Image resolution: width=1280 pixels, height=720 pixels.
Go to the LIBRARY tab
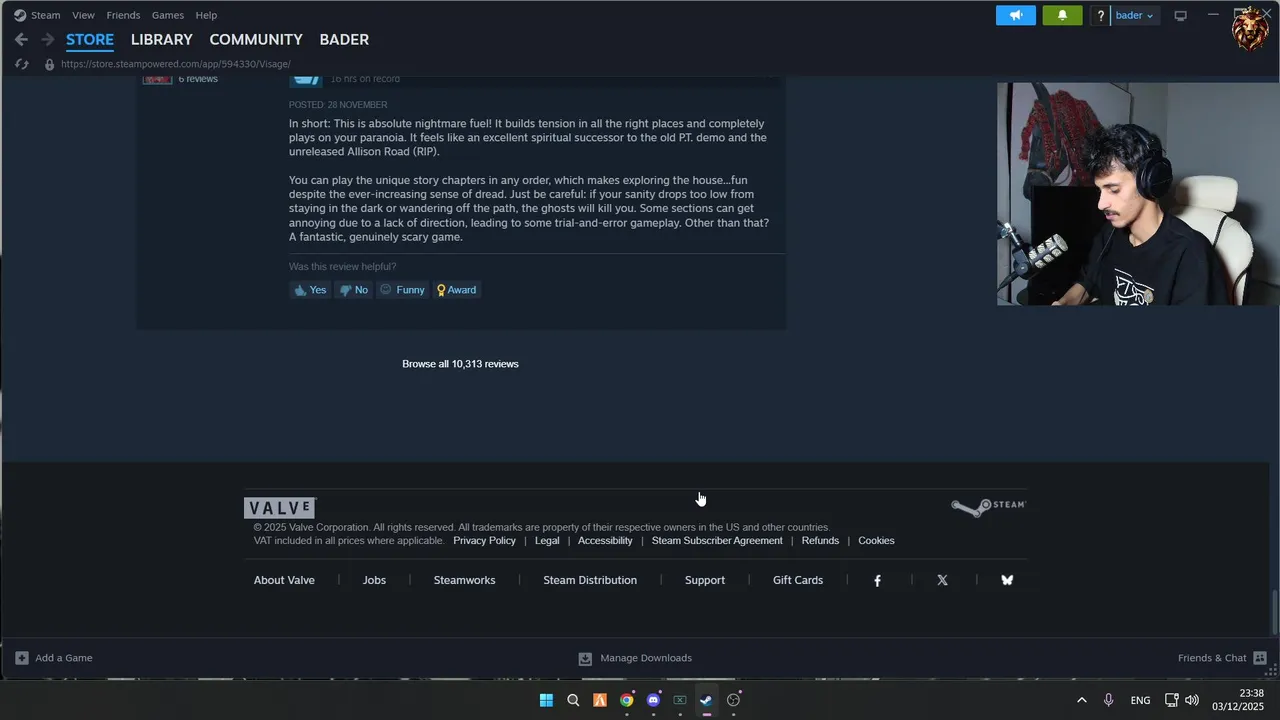pyautogui.click(x=161, y=40)
